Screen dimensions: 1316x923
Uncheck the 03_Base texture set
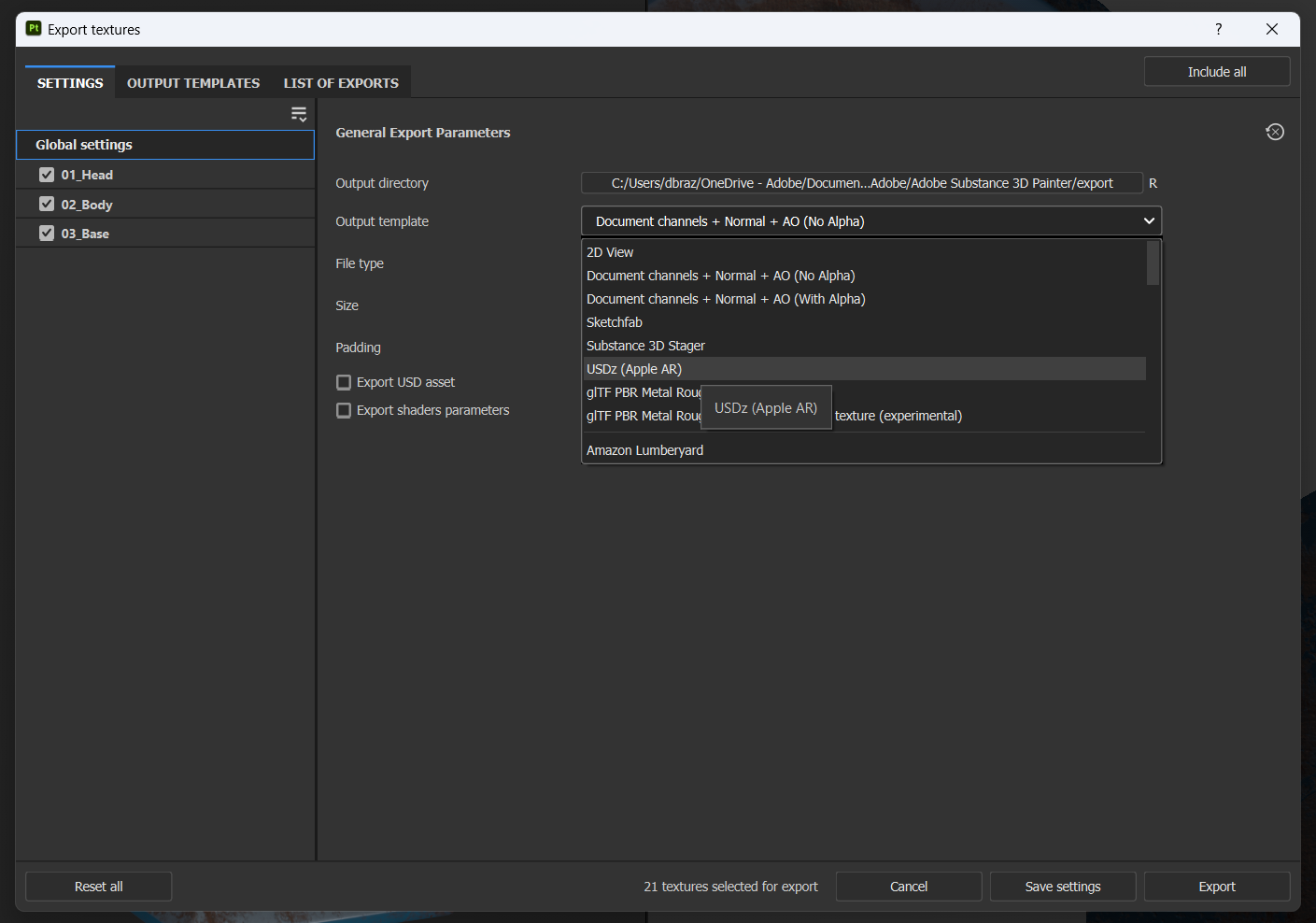pyautogui.click(x=47, y=233)
